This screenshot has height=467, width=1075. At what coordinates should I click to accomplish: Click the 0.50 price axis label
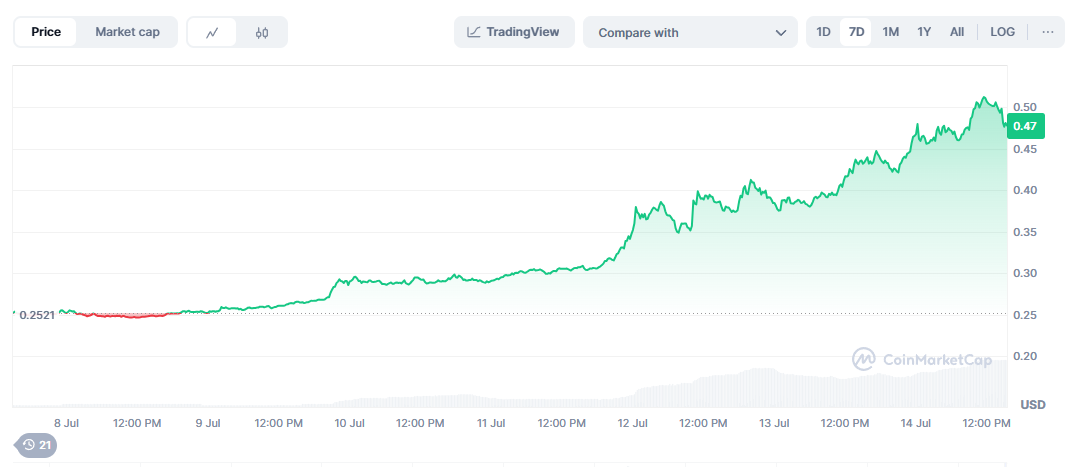(1024, 107)
